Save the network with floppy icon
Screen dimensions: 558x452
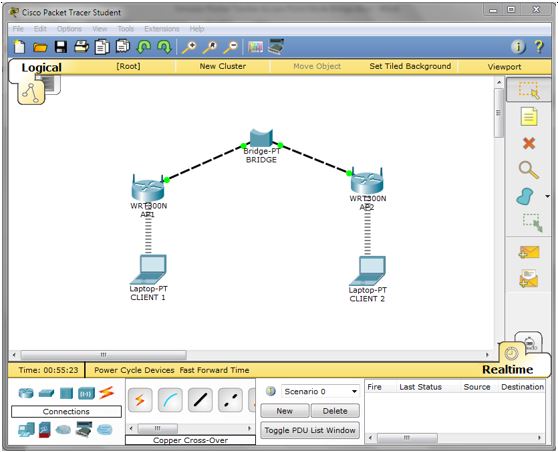60,47
